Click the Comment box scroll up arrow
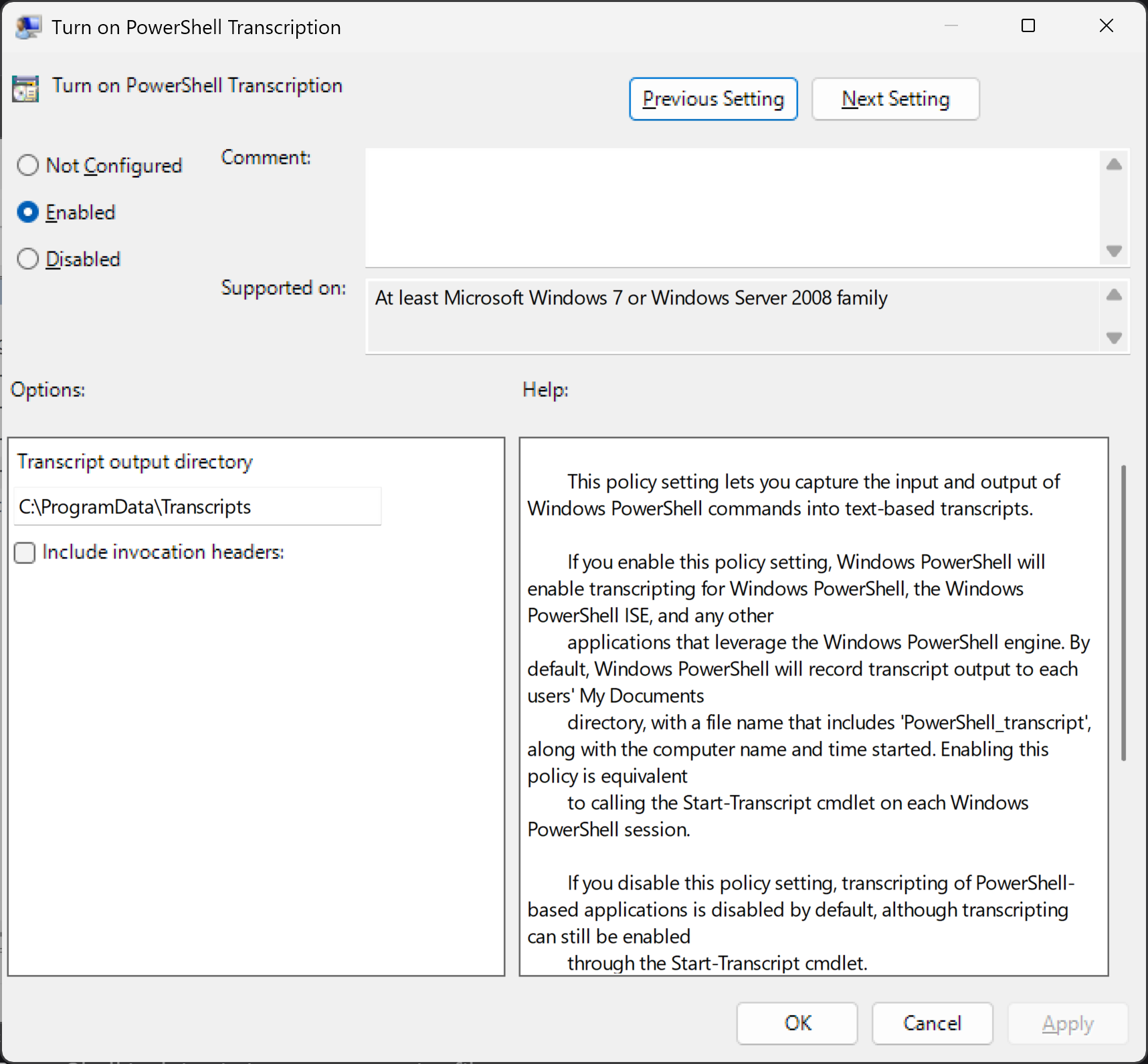 point(1114,164)
